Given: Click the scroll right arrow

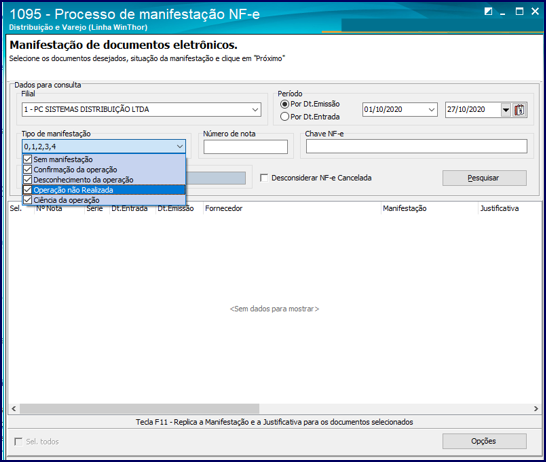Looking at the screenshot, I should click(536, 408).
